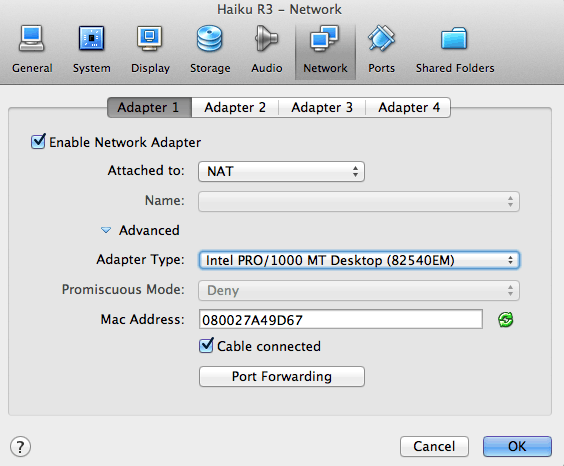Screen dimensions: 564x466
Task: Open the help question mark button
Action: (20, 447)
